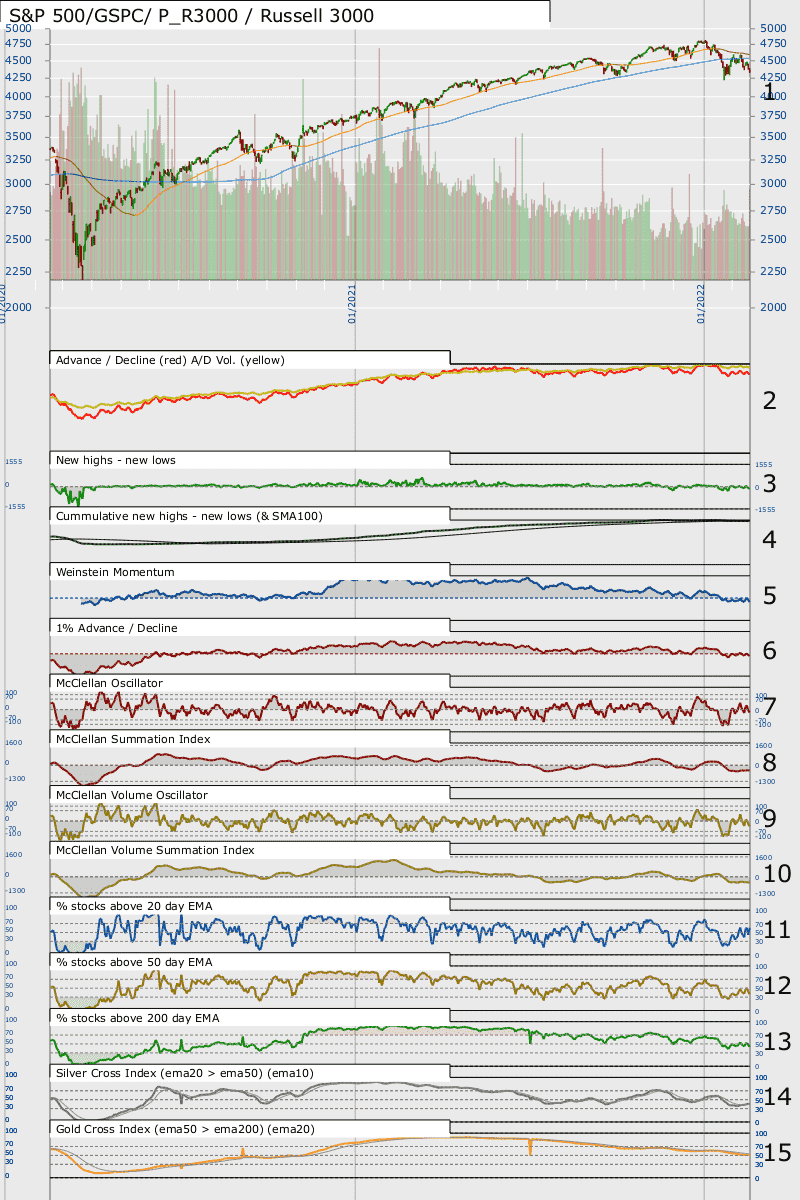Click the Gold Cross Index label
Image resolution: width=800 pixels, height=1200 pixels.
(x=185, y=1129)
